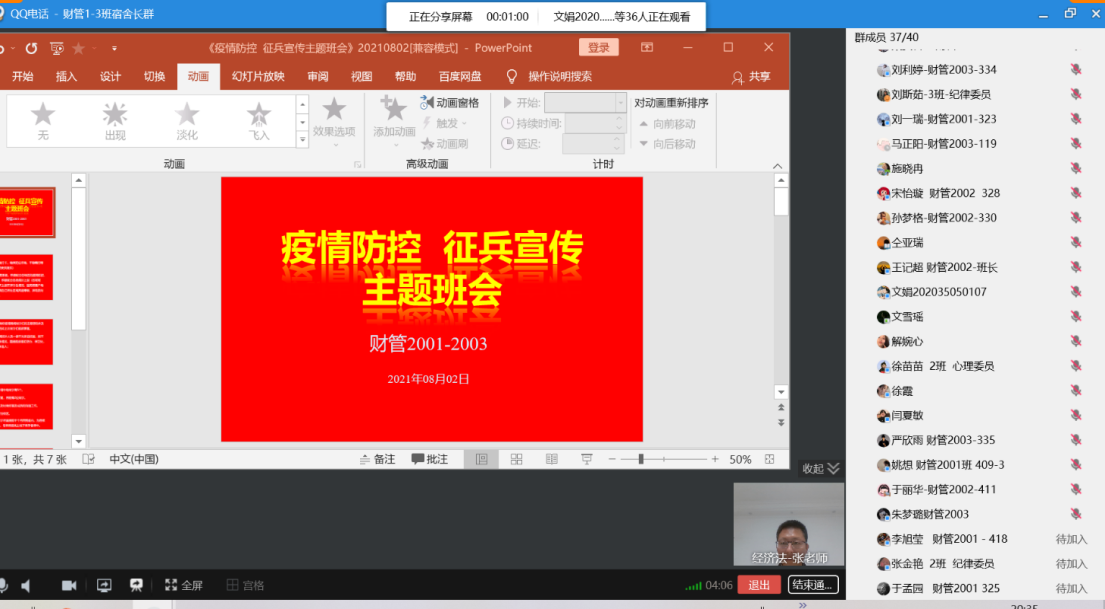Click the zoom slider in PowerPoint status bar

point(640,459)
